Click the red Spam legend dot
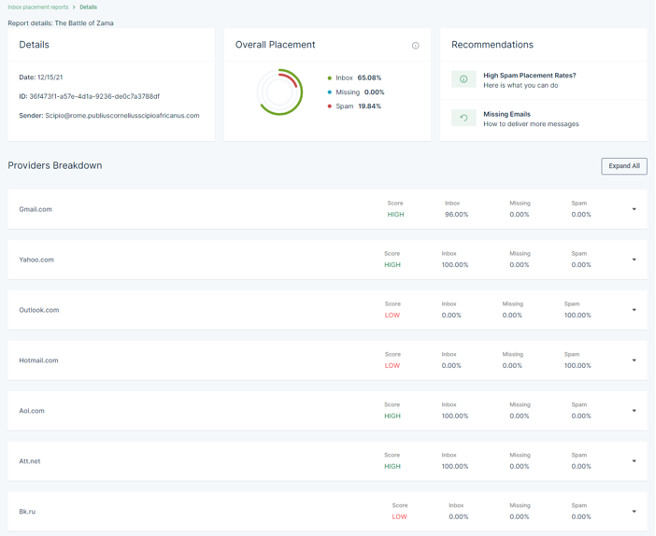 point(330,106)
